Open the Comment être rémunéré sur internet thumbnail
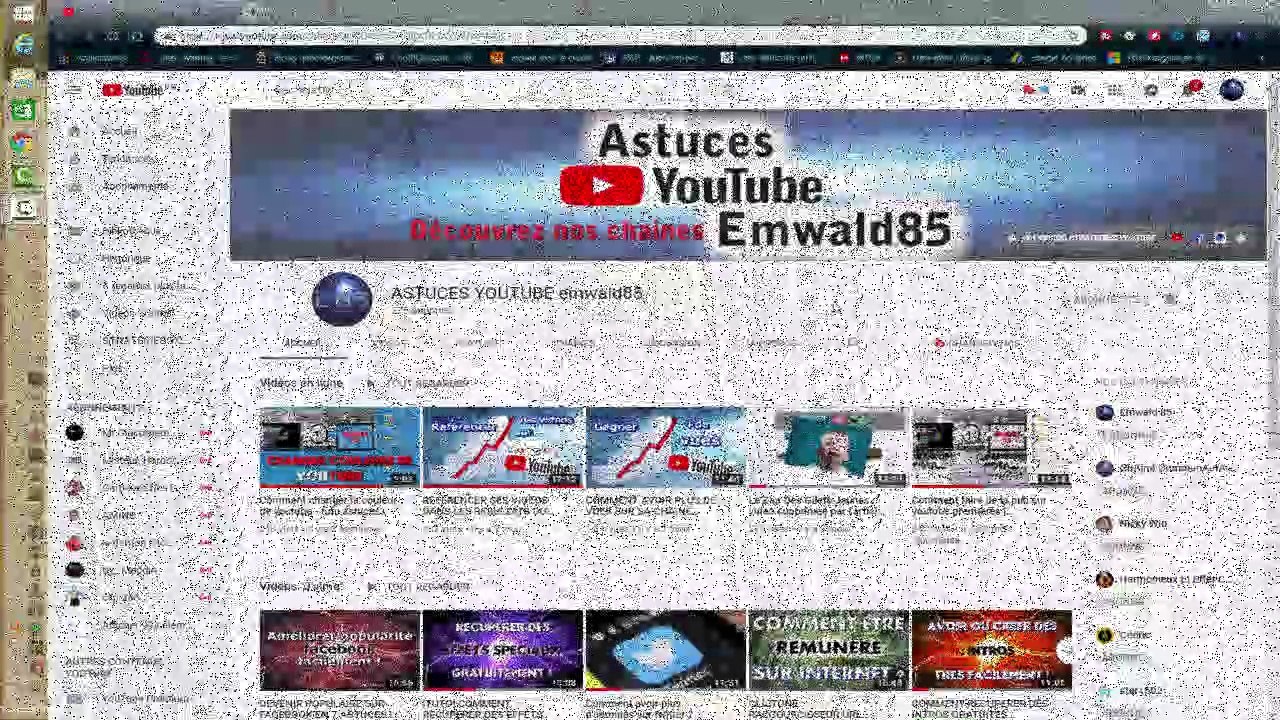 click(x=828, y=650)
